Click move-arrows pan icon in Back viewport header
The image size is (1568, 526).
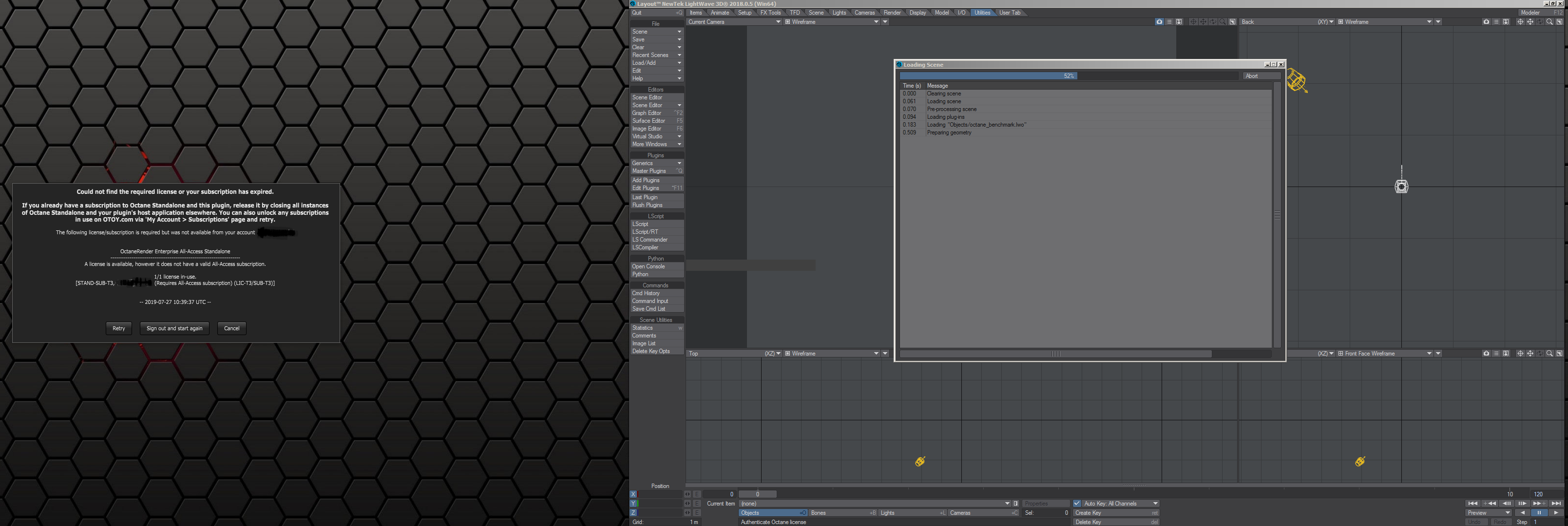click(x=1530, y=22)
